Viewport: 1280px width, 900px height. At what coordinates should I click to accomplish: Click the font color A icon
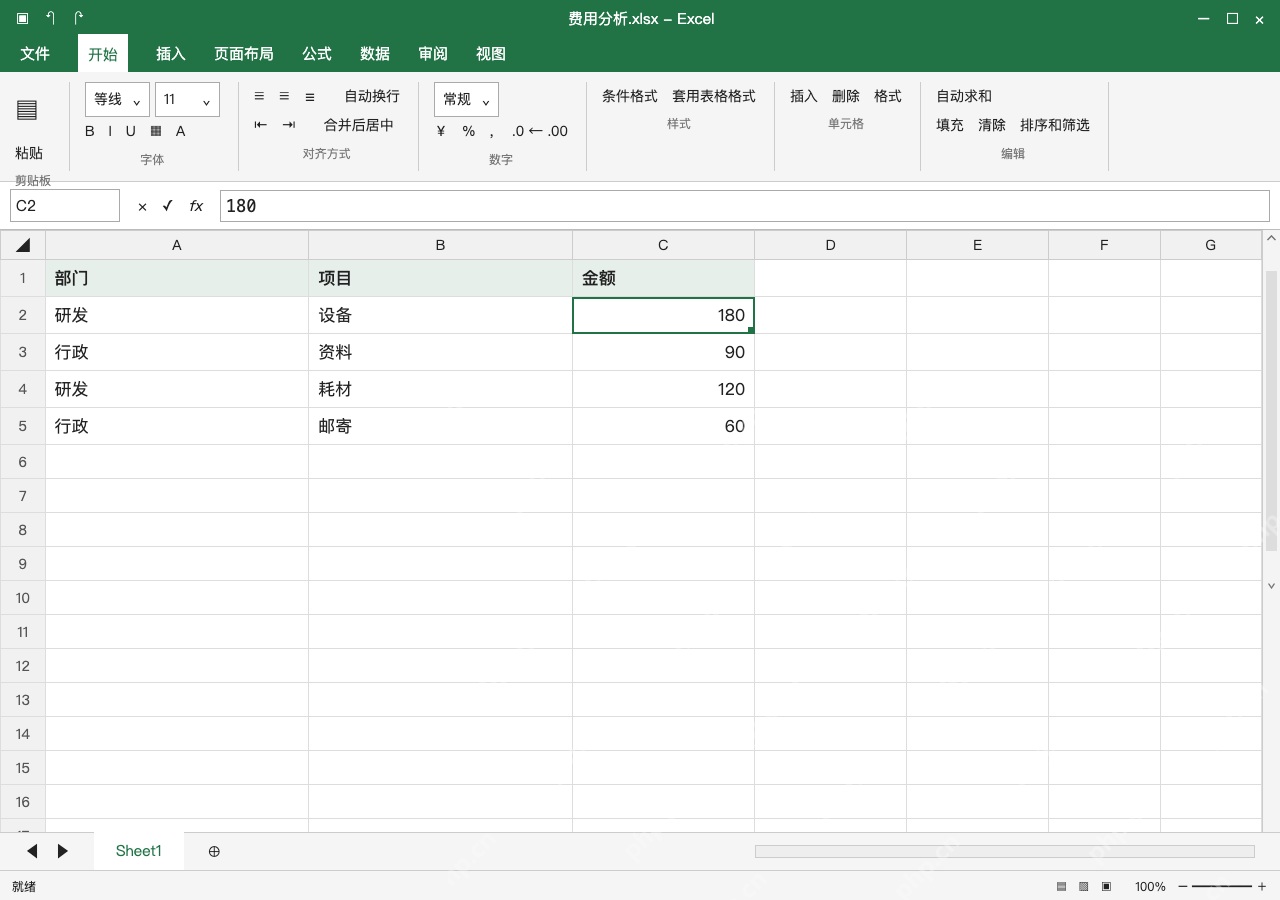coord(180,131)
